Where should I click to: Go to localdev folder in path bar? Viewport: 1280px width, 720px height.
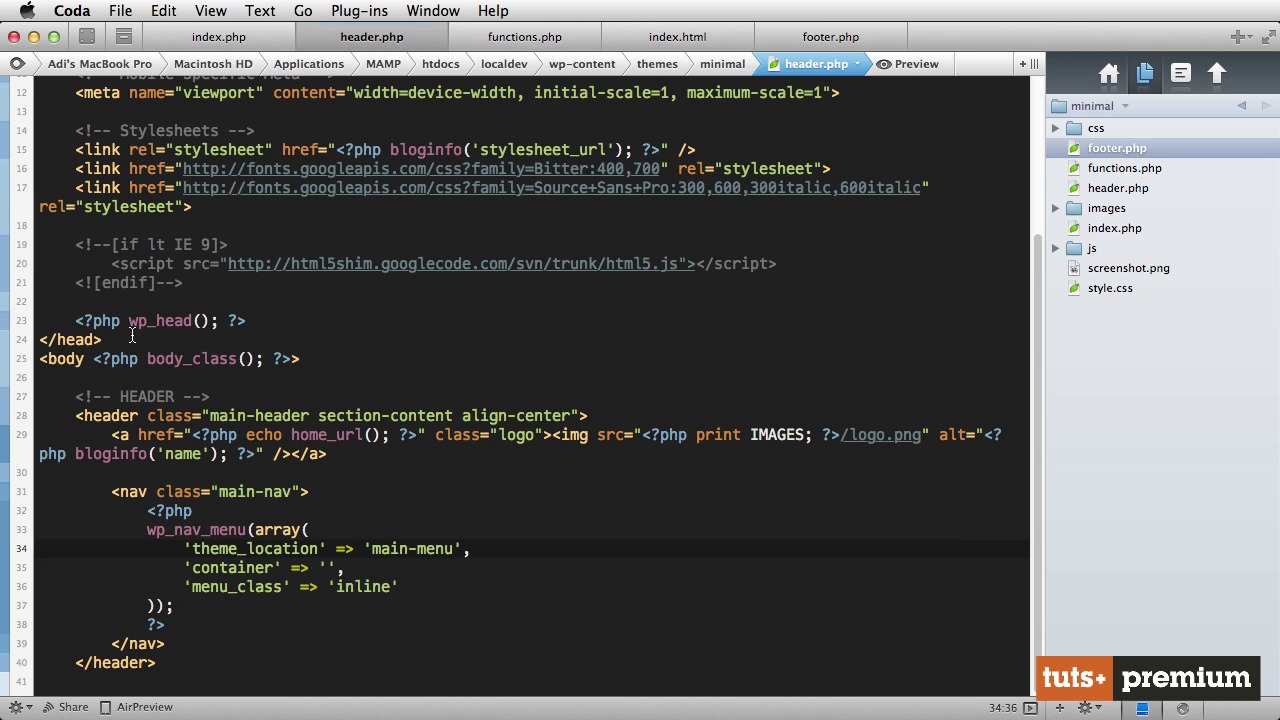(x=504, y=64)
